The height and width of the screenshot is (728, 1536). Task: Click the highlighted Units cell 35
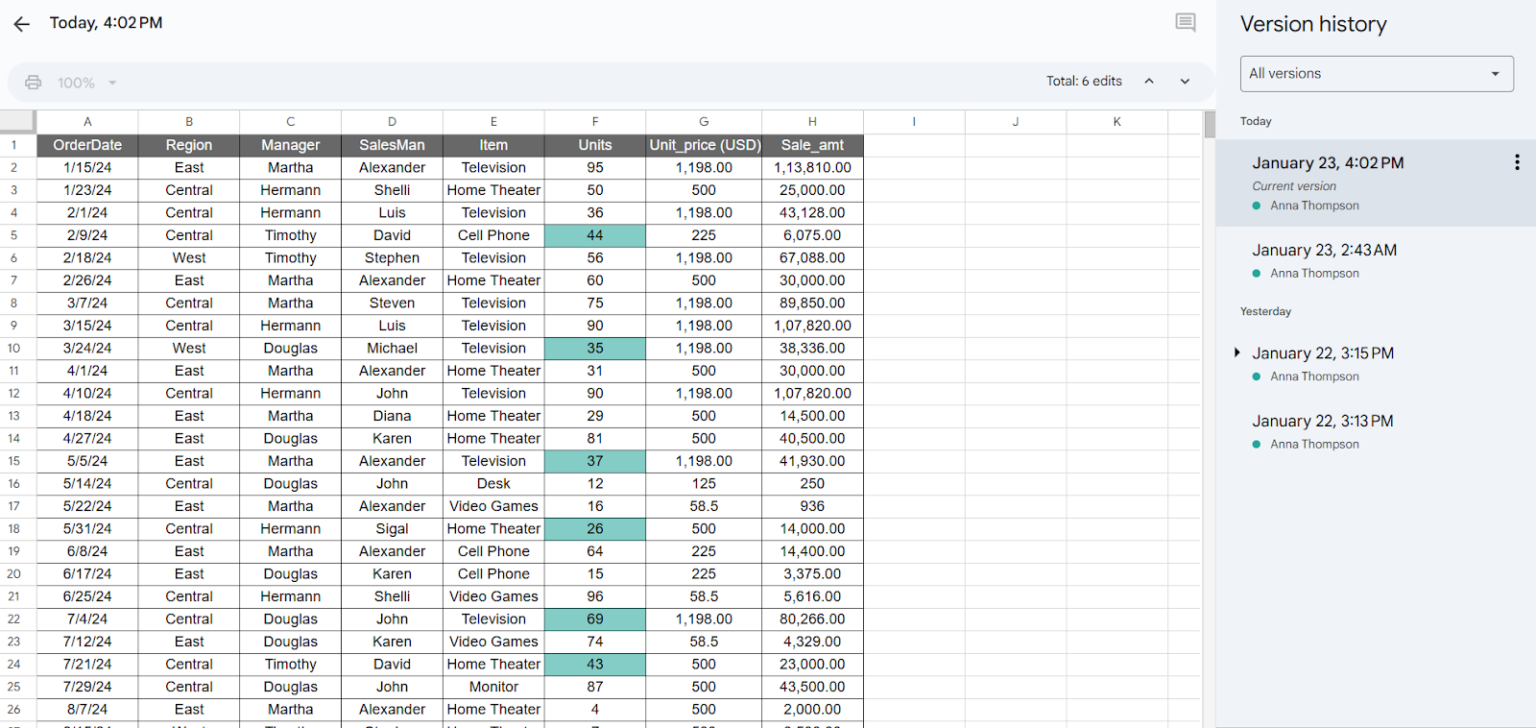(595, 348)
